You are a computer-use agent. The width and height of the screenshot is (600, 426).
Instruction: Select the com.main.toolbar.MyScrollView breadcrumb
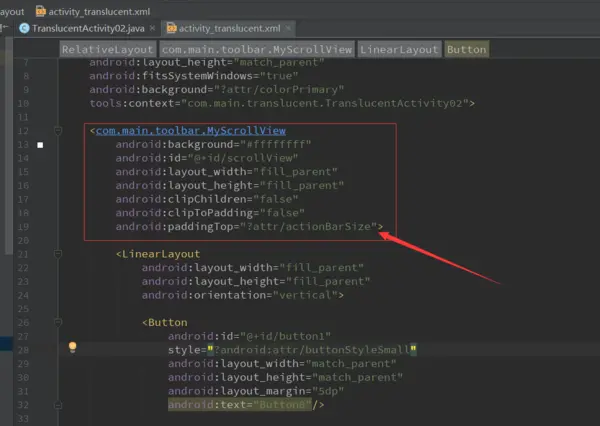coord(257,49)
